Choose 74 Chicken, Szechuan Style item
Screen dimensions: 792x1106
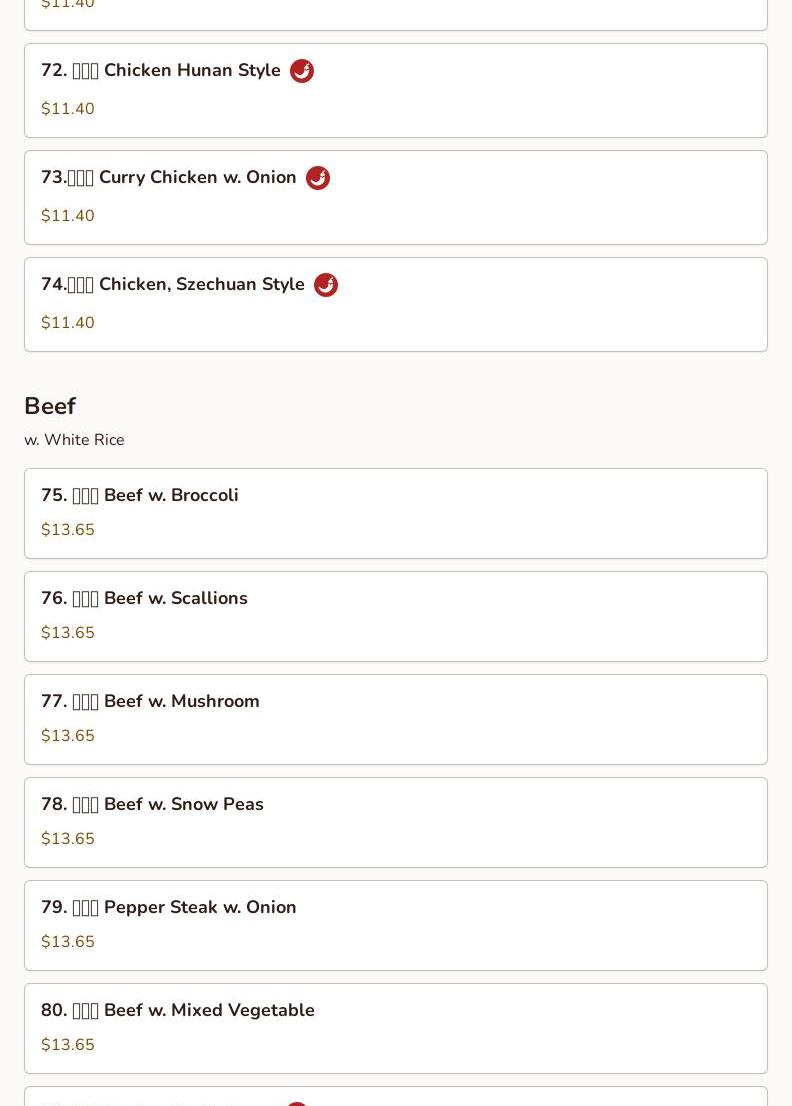396,305
